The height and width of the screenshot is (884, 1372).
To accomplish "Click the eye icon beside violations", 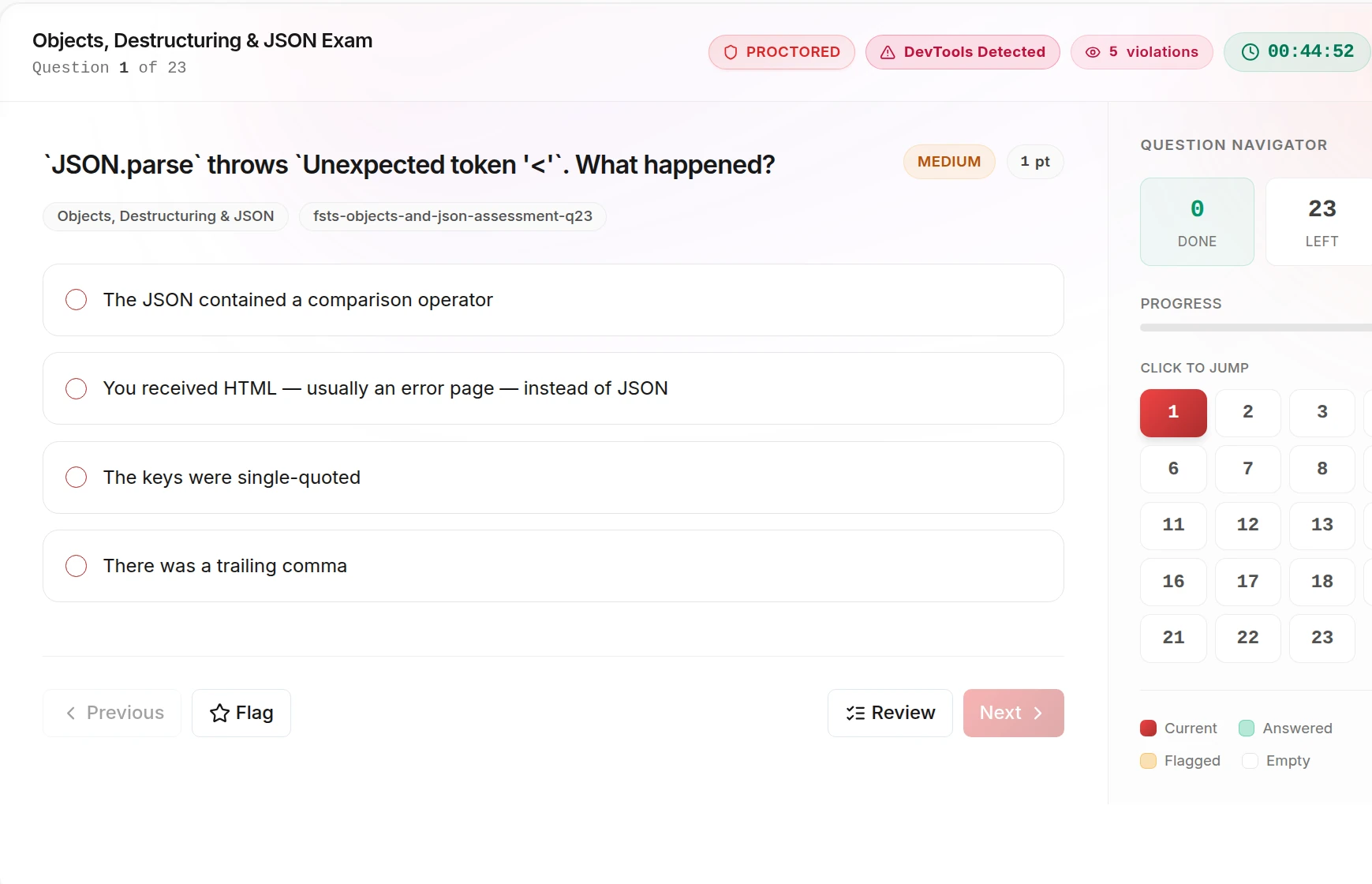I will (x=1093, y=52).
